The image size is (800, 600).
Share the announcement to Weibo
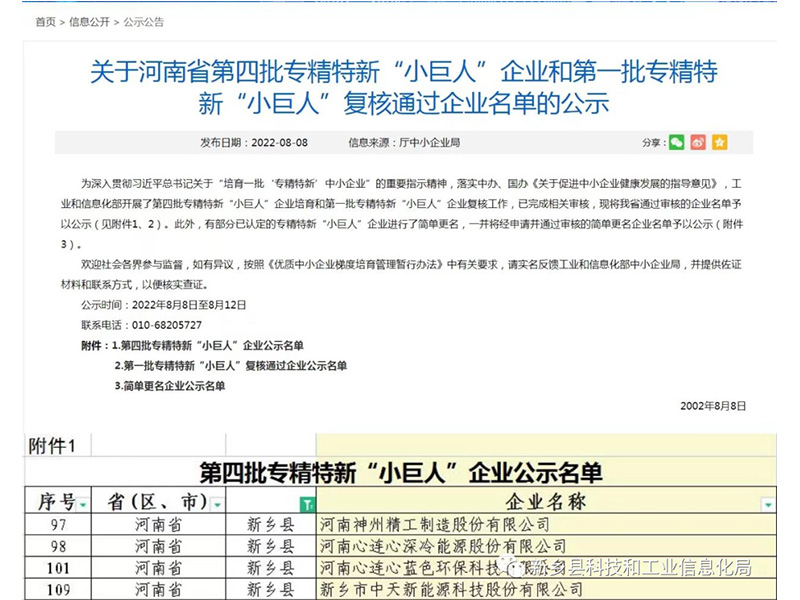tap(698, 142)
